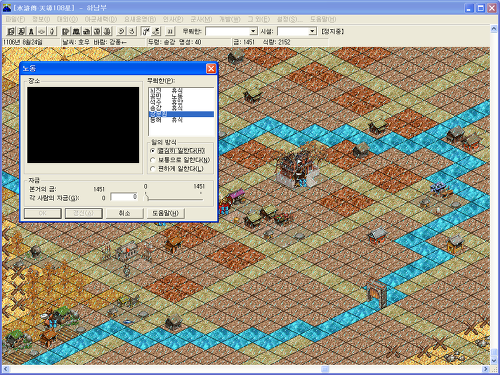
Task: Click the pause icon in the toolbar
Action: click(170, 31)
